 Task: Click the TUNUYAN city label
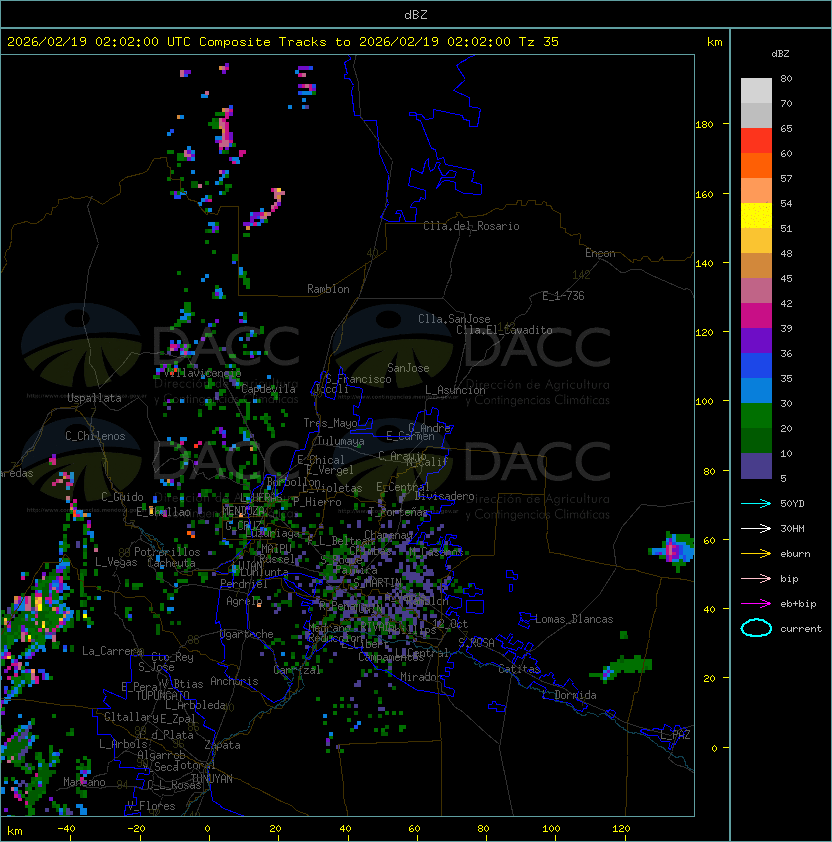click(x=212, y=779)
